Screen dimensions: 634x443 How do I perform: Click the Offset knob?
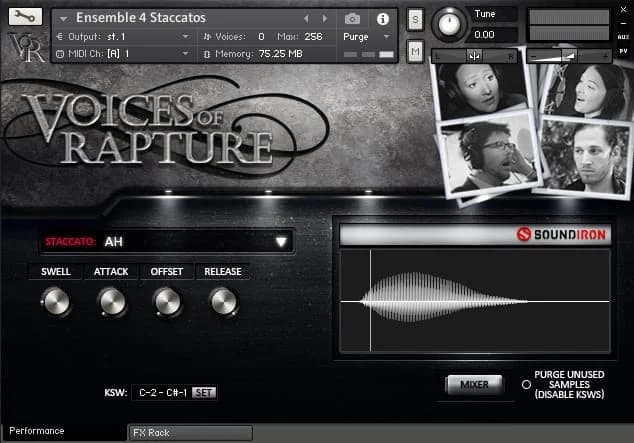[167, 302]
